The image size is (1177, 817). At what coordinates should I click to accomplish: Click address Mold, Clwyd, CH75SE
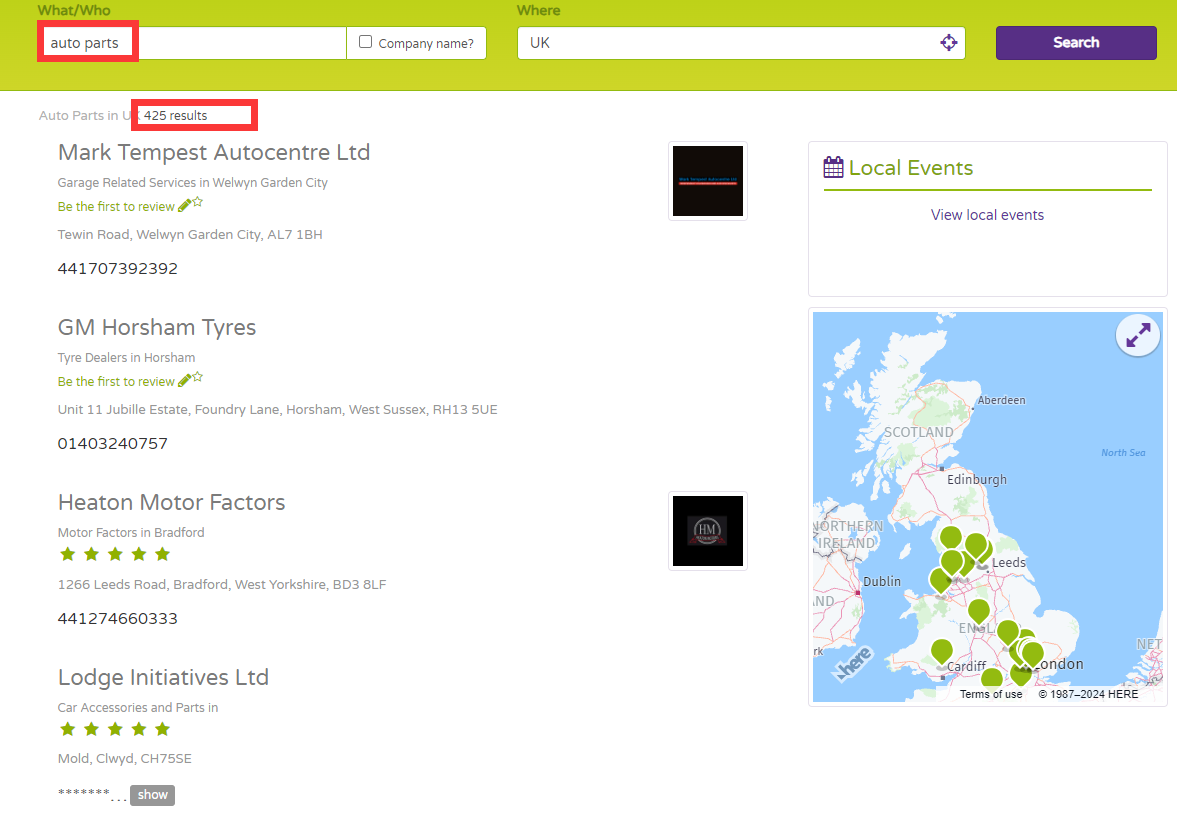(x=125, y=758)
